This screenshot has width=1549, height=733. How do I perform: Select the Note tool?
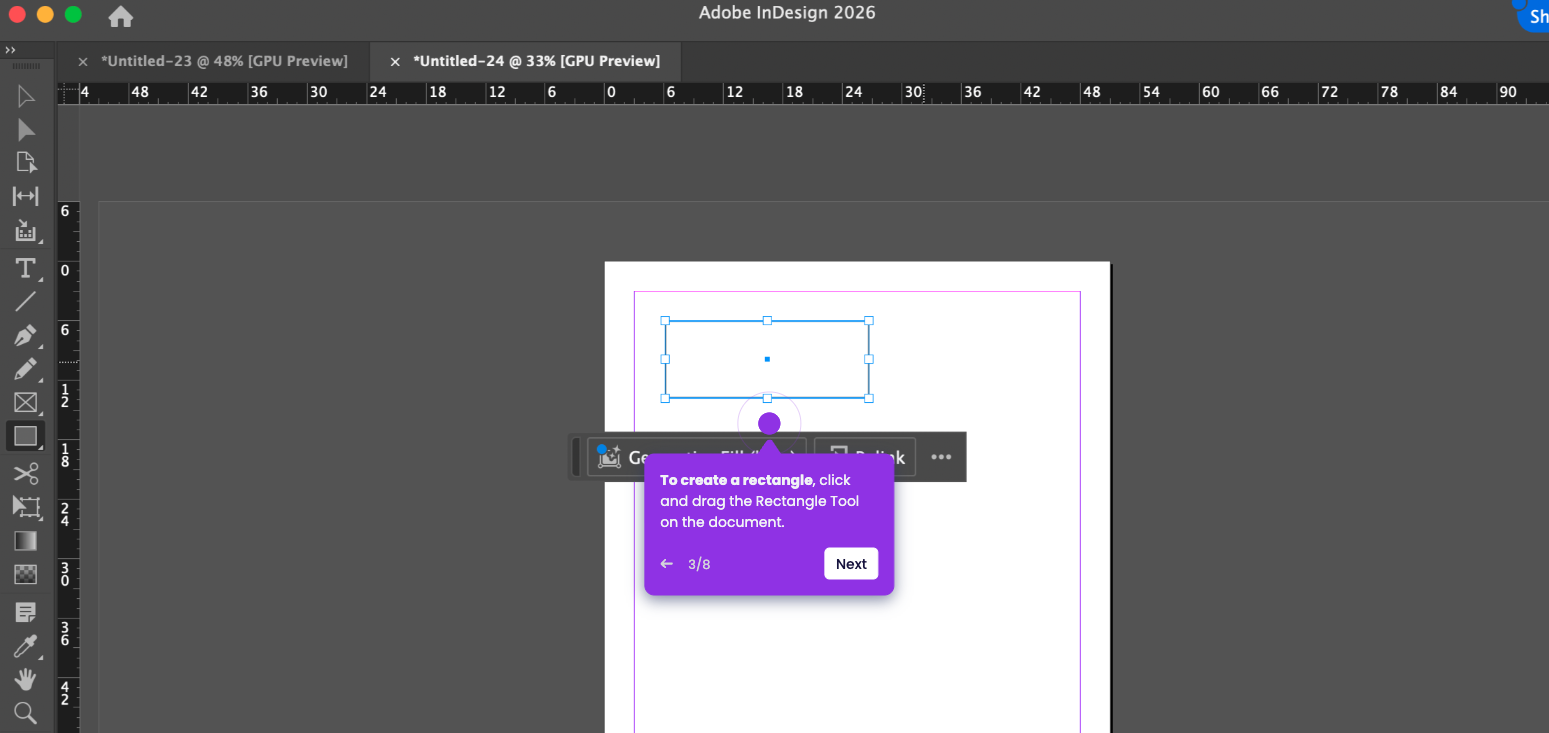coord(26,611)
